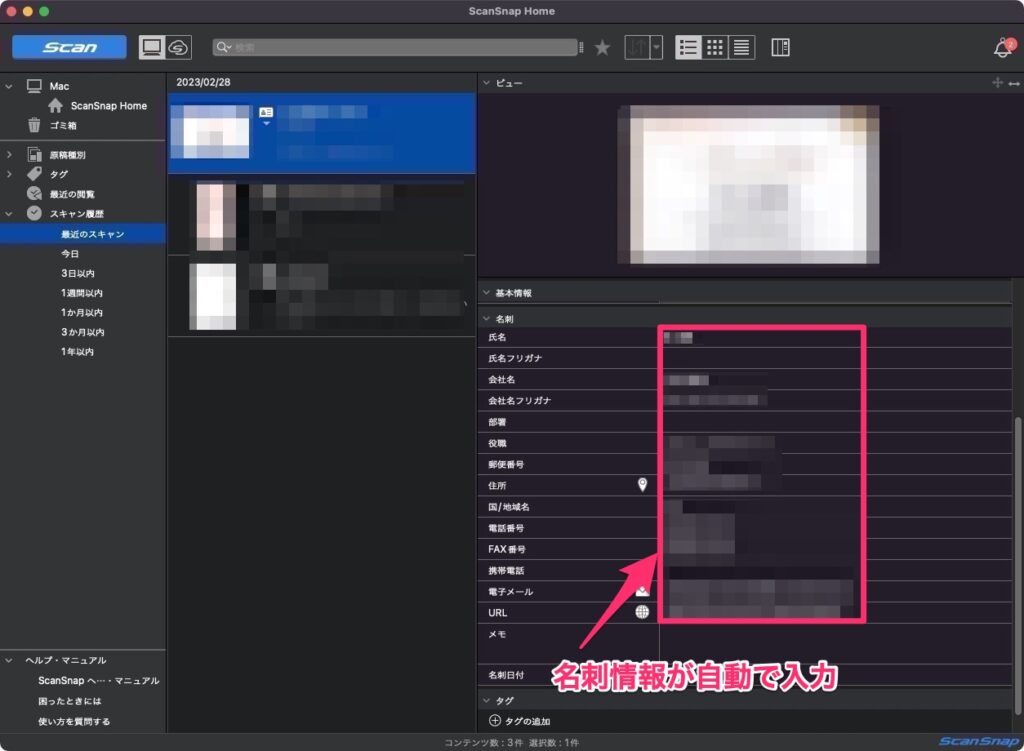The width and height of the screenshot is (1024, 751).
Task: Click the scanned card preview image
Action: pos(748,185)
